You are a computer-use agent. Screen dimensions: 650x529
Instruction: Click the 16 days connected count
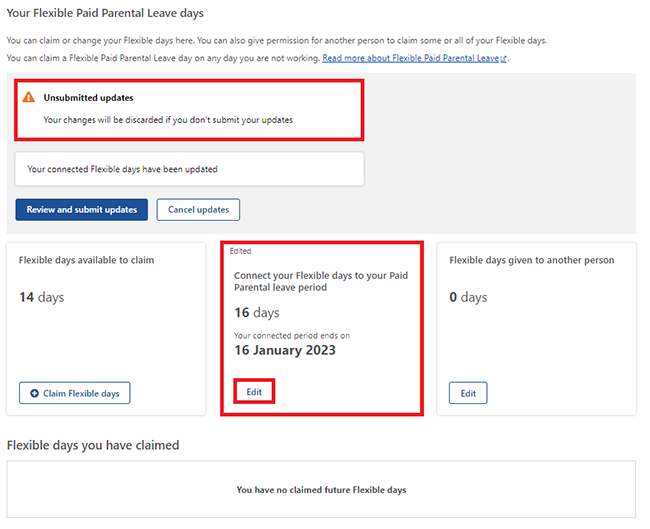point(257,313)
